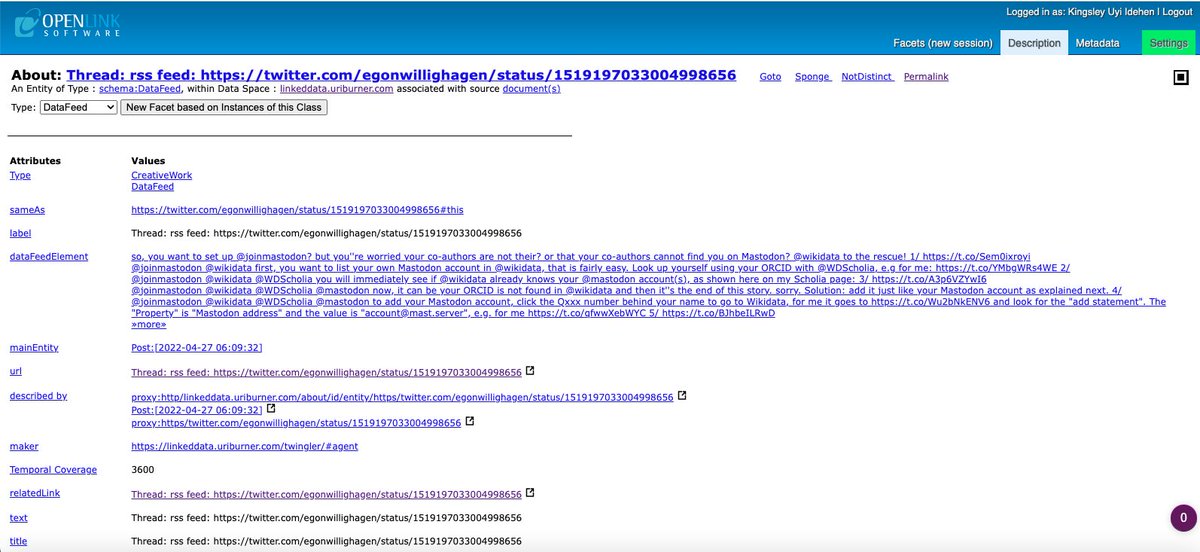The height and width of the screenshot is (552, 1200).
Task: Switch to the Metadata tab
Action: click(1098, 43)
